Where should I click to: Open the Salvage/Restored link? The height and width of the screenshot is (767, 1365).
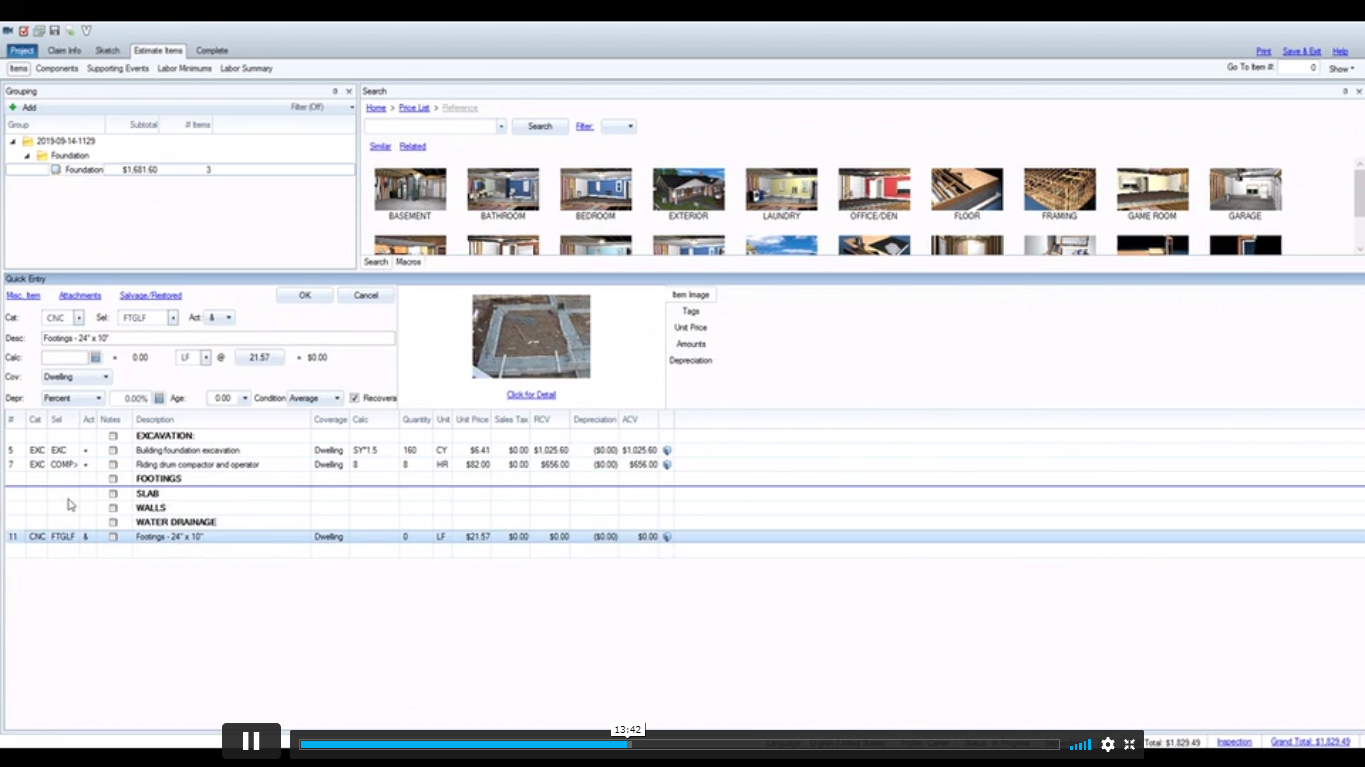pyautogui.click(x=150, y=296)
